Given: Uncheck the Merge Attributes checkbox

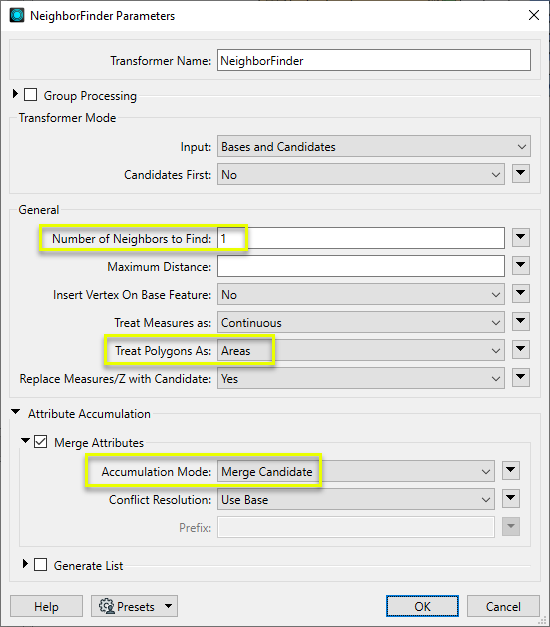Looking at the screenshot, I should (40, 442).
